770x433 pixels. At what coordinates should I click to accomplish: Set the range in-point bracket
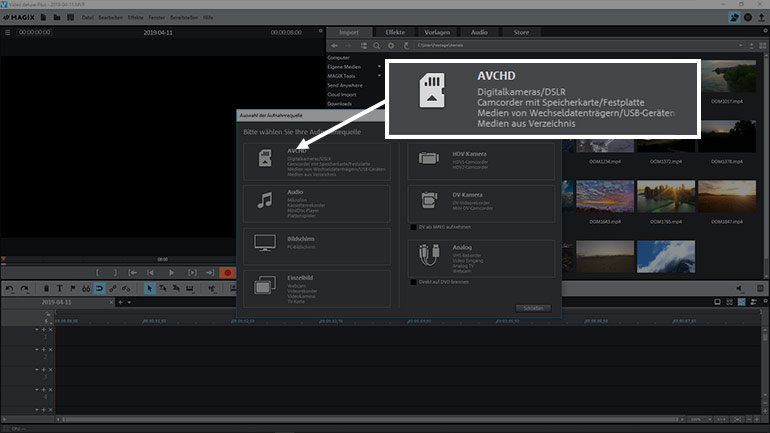click(x=97, y=272)
